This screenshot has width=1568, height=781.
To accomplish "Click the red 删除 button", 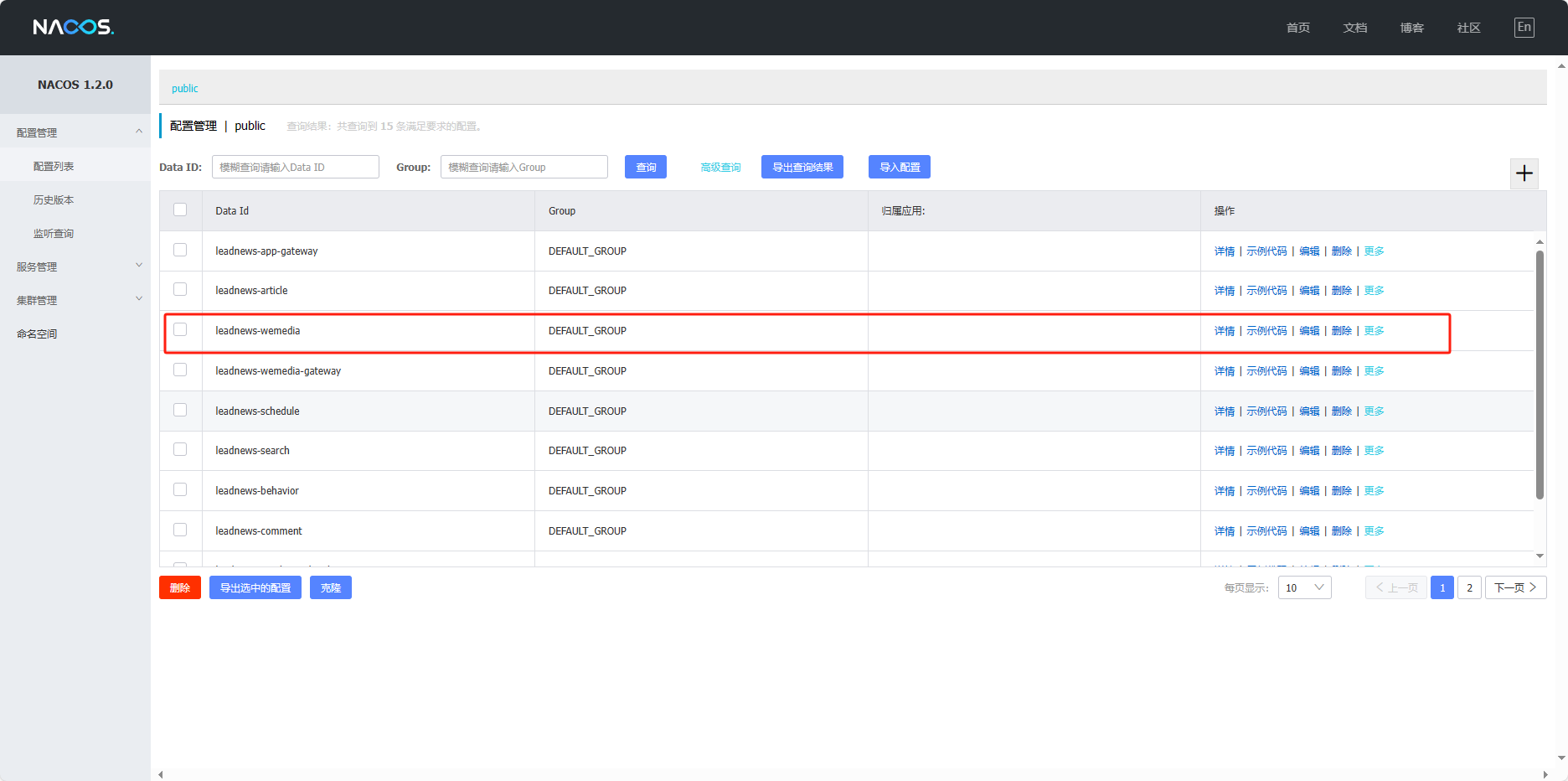I will pos(180,587).
